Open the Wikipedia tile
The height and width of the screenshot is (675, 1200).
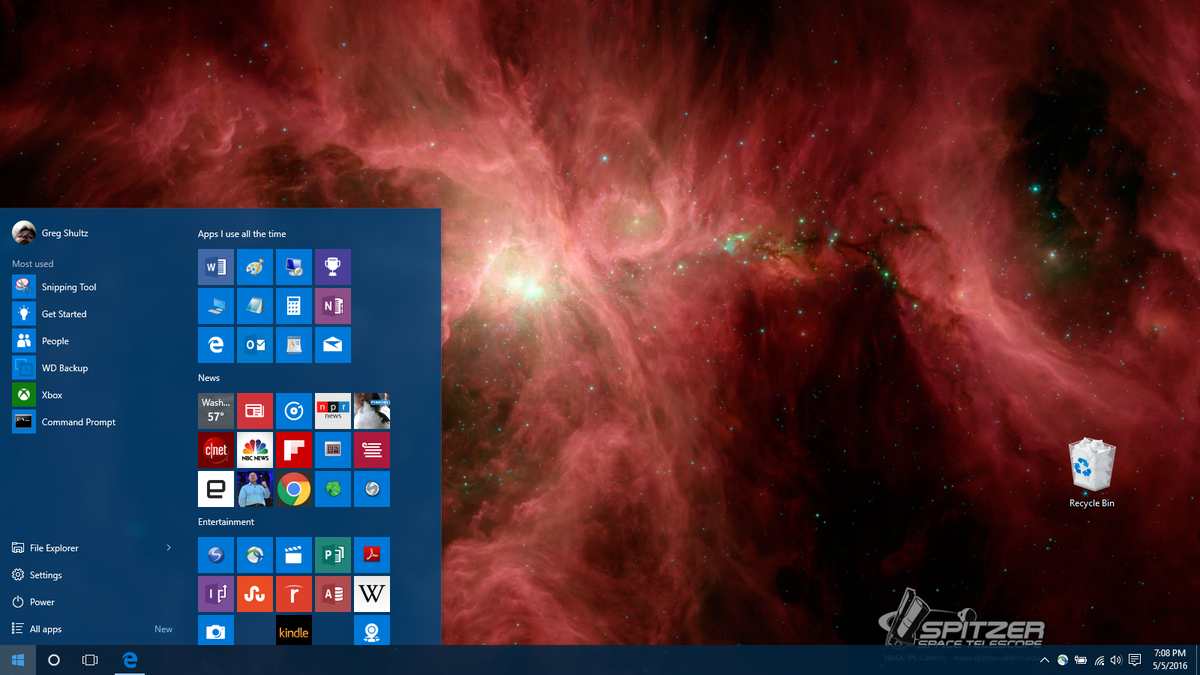click(371, 594)
